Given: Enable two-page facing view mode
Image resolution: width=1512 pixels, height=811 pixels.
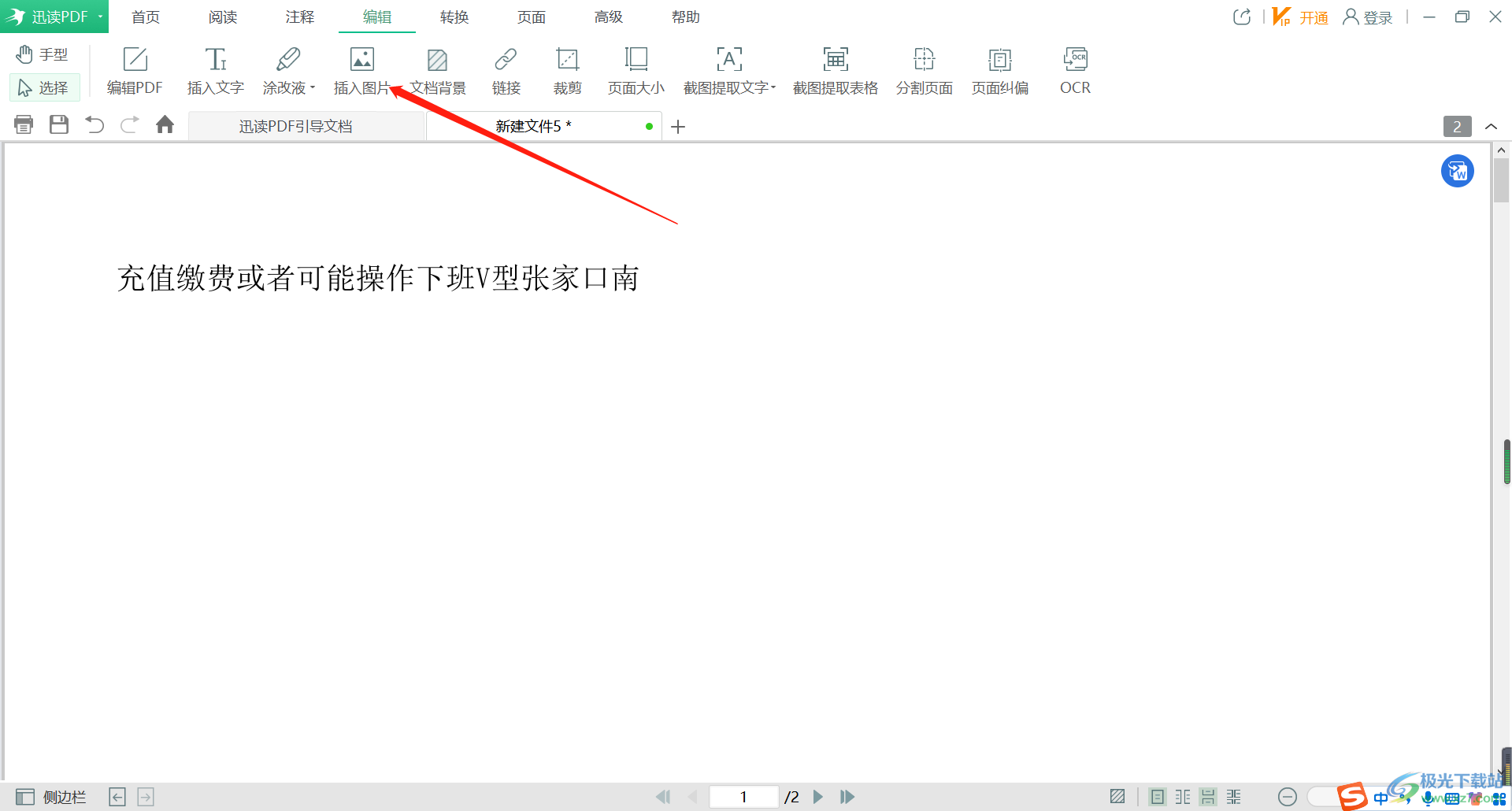Looking at the screenshot, I should 1183,797.
